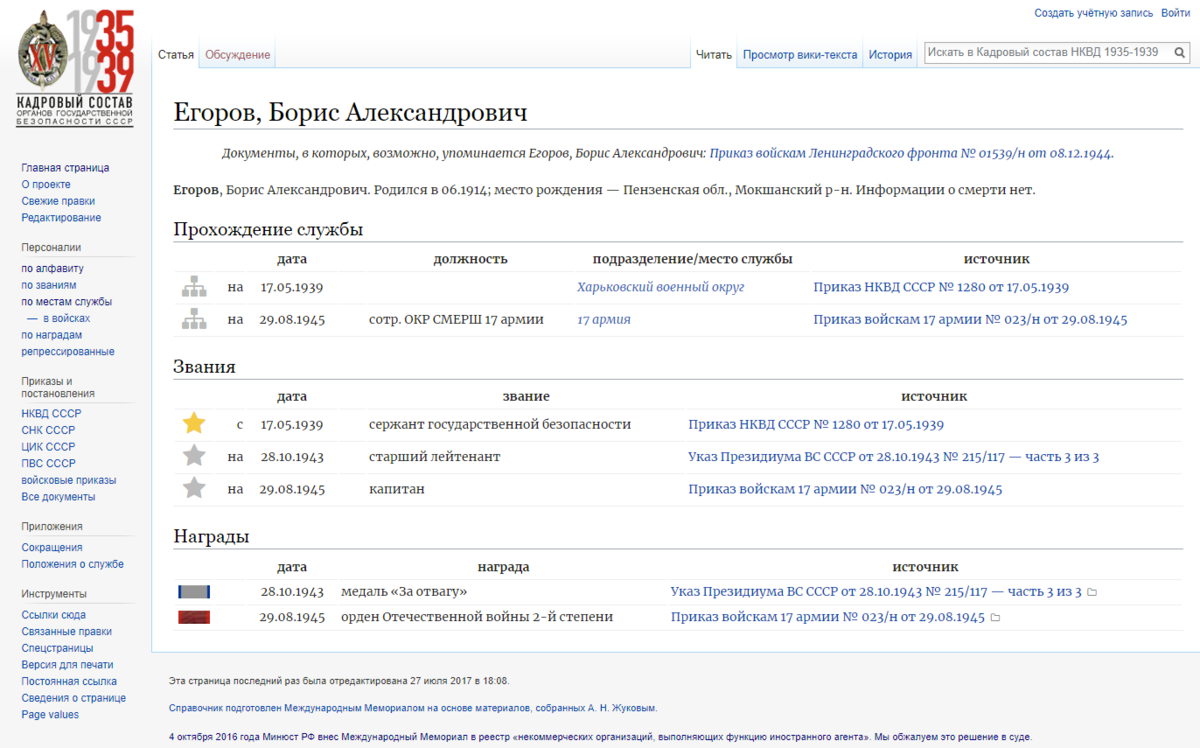Click the Создать учётную запись link
Image resolution: width=1200 pixels, height=748 pixels.
(1093, 13)
